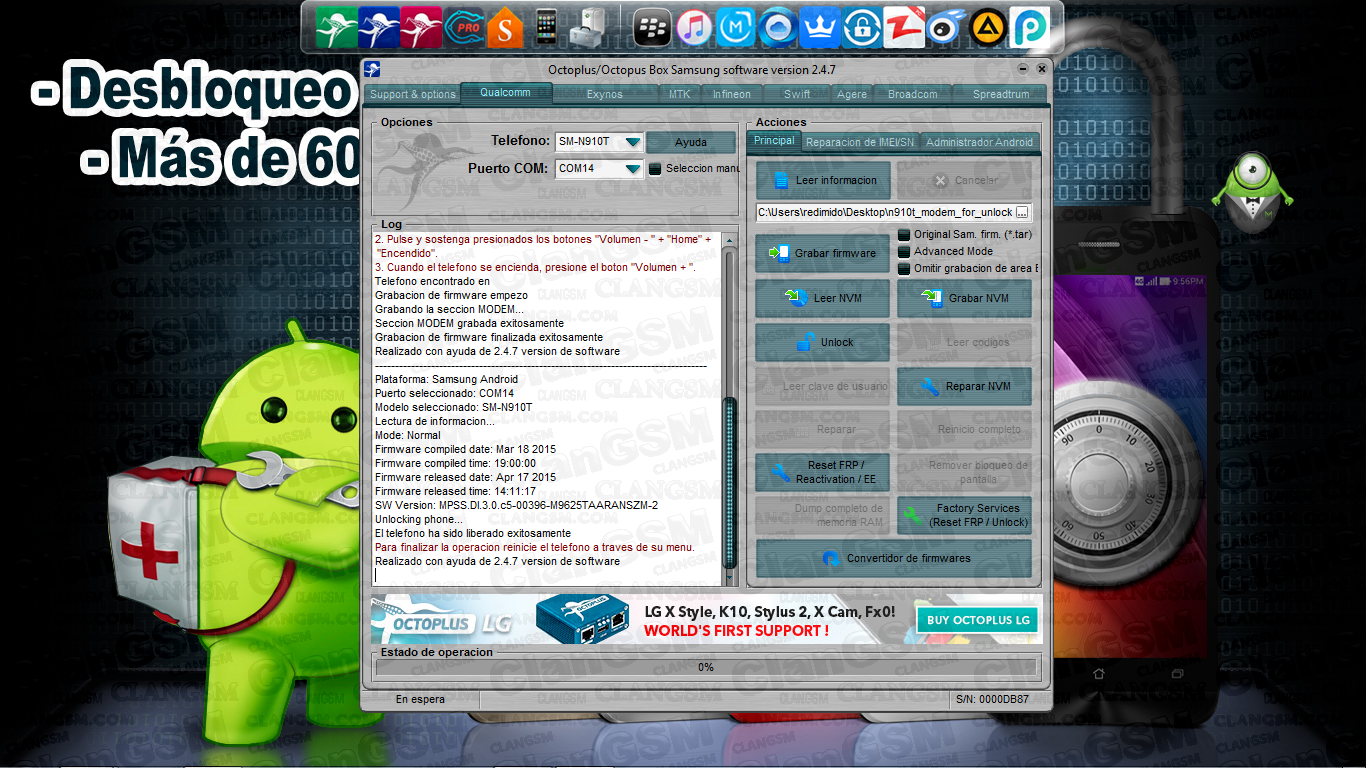The height and width of the screenshot is (768, 1366).
Task: Toggle the Advanced Mode checkbox
Action: point(904,251)
